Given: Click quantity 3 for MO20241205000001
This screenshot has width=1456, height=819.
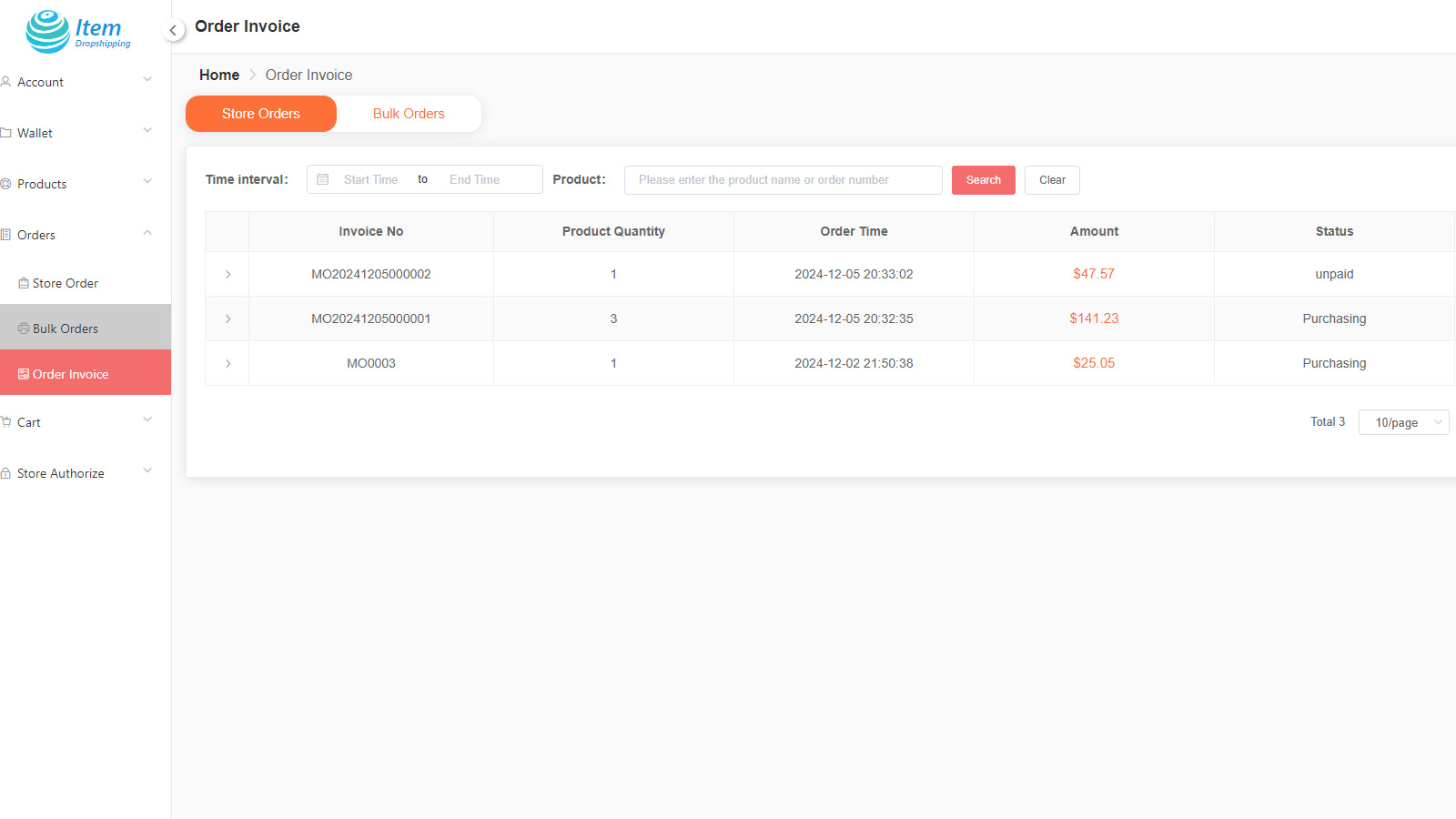Looking at the screenshot, I should [613, 318].
